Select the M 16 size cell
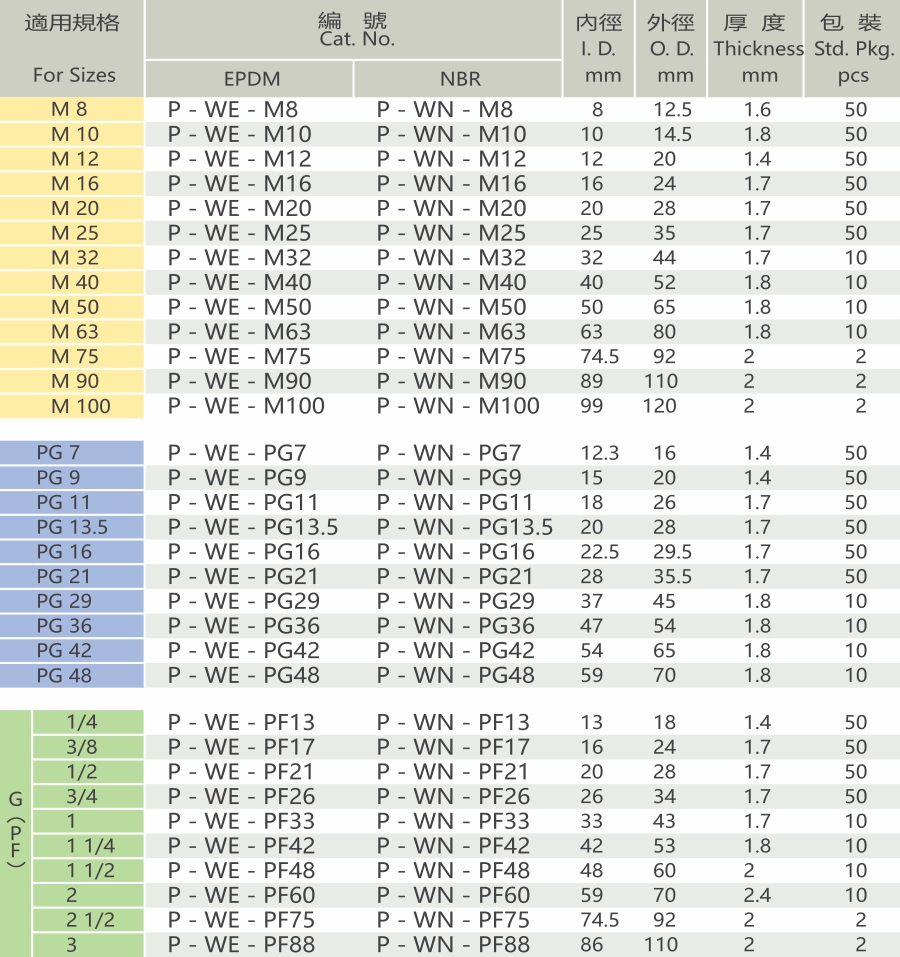The image size is (900, 957). click(71, 184)
